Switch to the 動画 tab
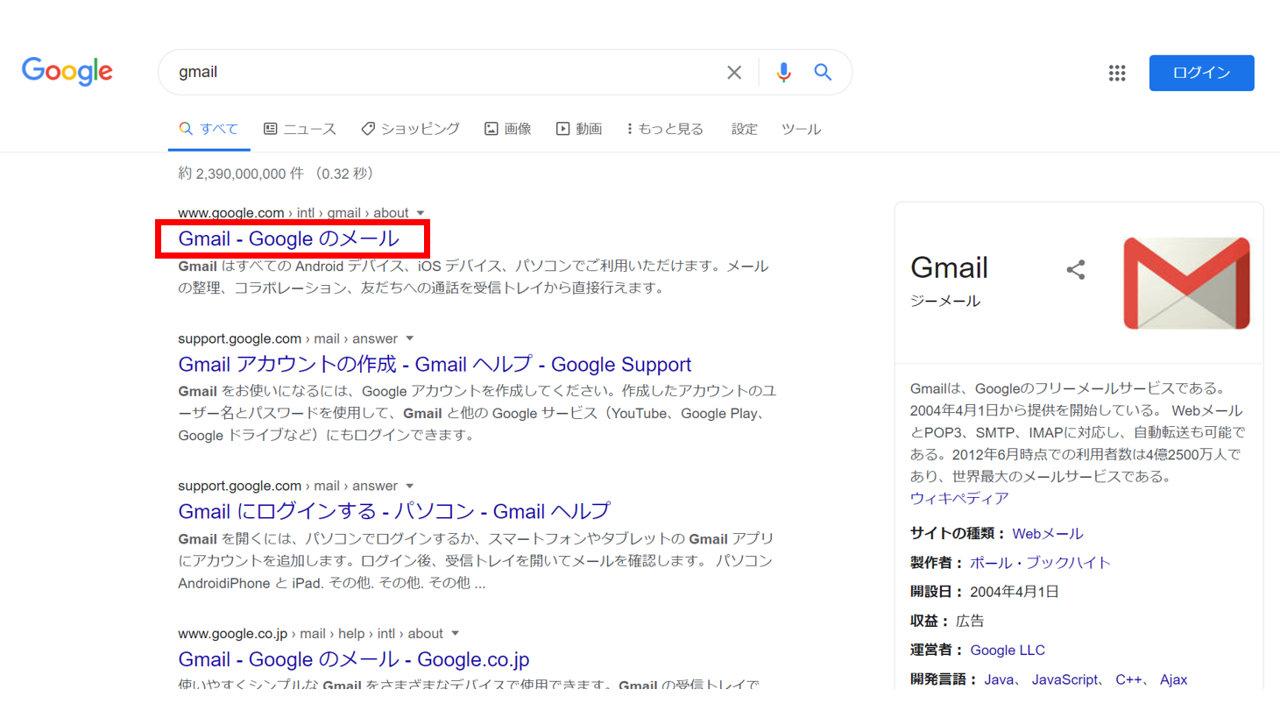The height and width of the screenshot is (718, 1280). [x=579, y=129]
